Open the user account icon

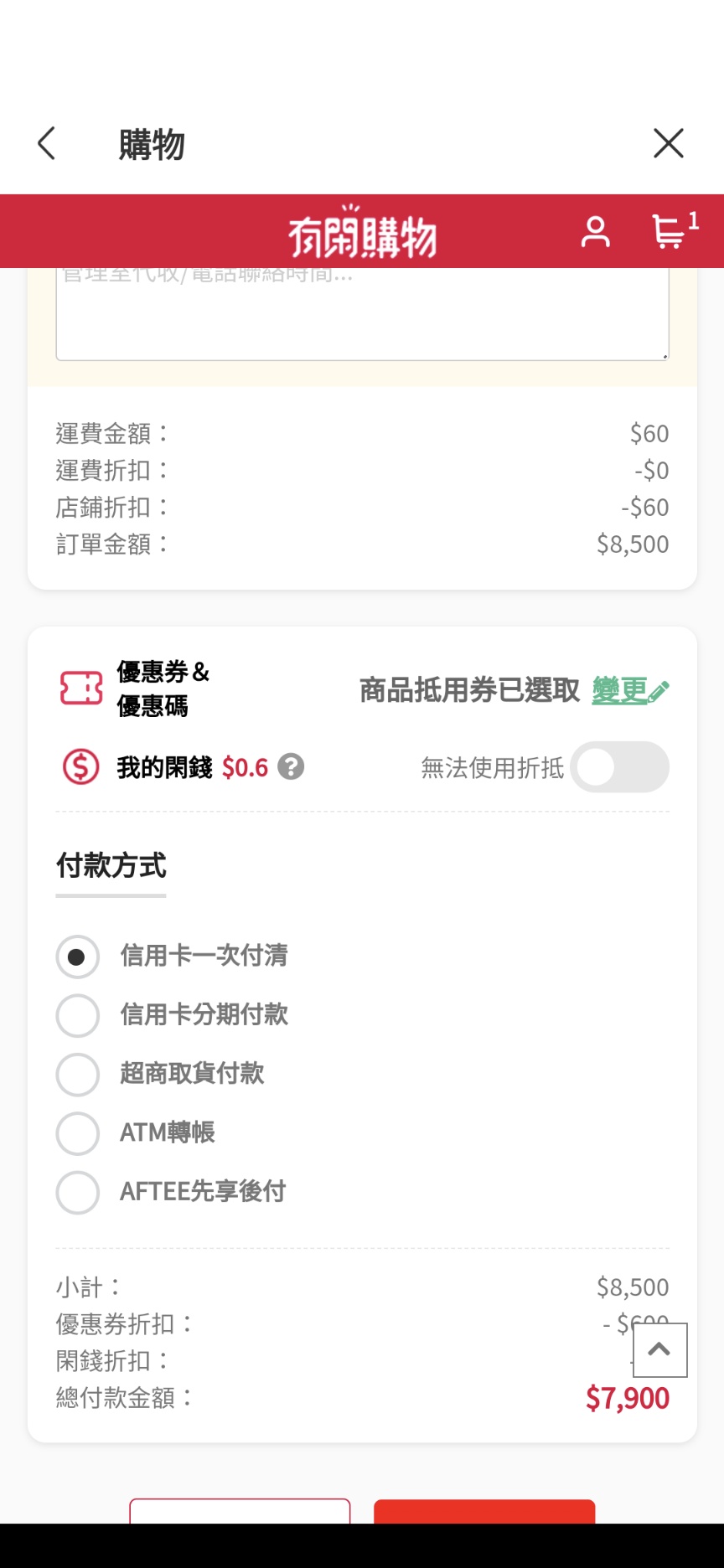click(595, 232)
